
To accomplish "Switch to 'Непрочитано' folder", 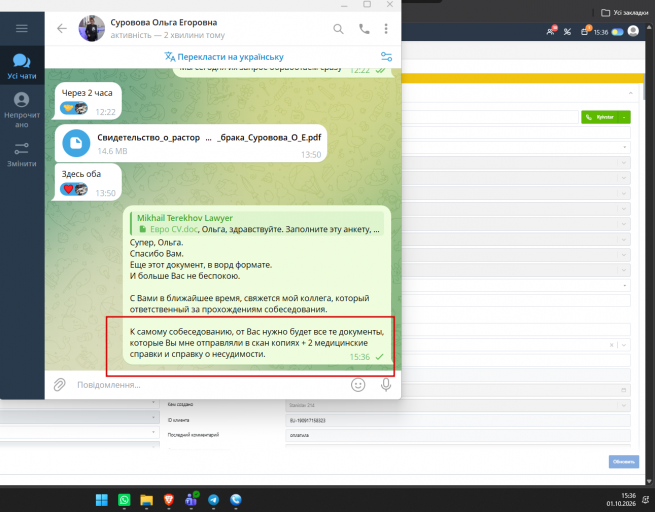I will (x=22, y=110).
